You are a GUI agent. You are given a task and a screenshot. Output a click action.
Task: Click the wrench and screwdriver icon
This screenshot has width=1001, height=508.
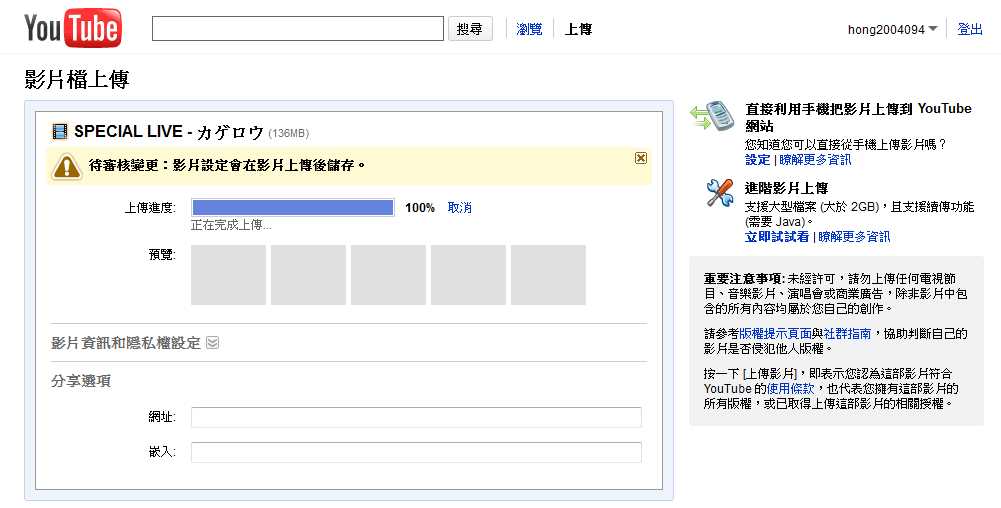tap(720, 193)
